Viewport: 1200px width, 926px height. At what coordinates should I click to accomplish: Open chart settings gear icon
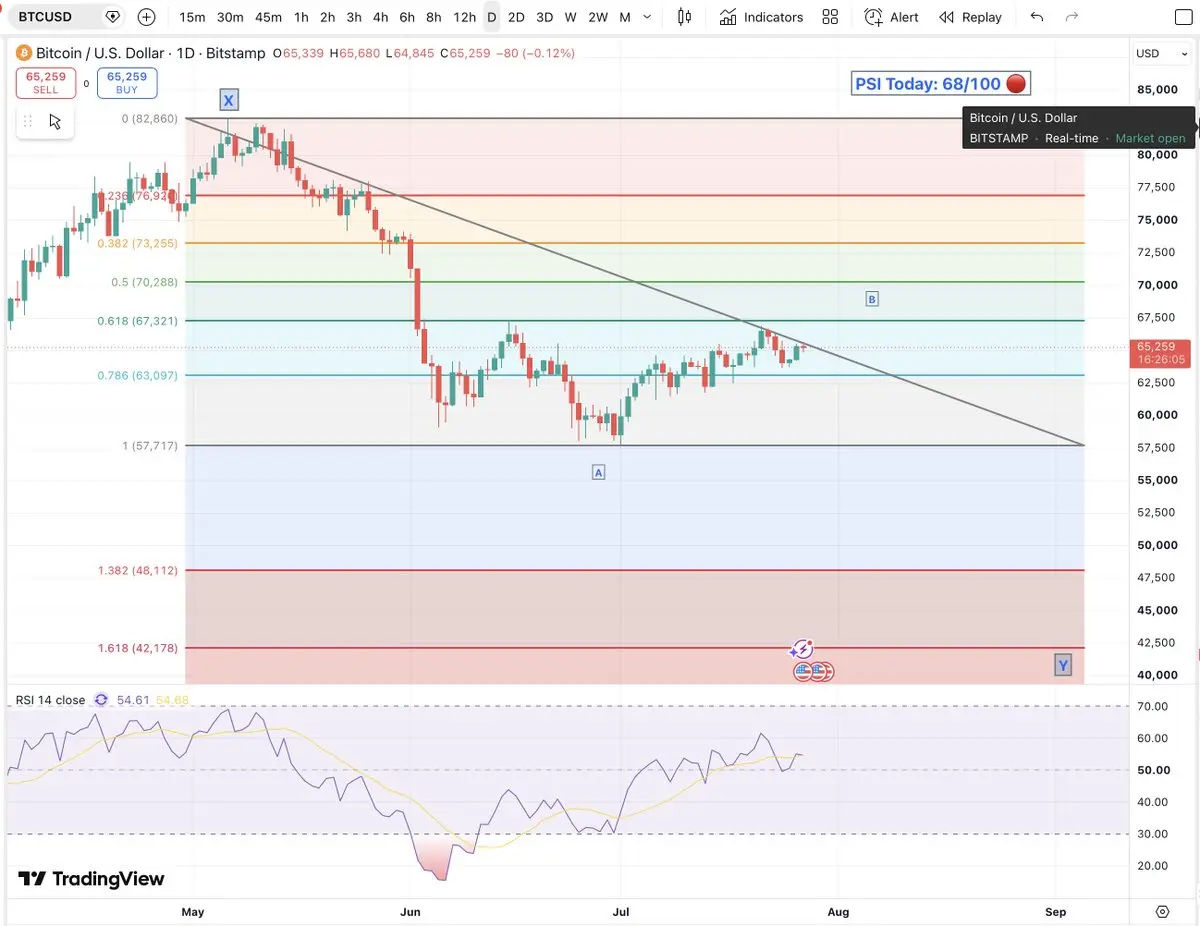click(1162, 912)
